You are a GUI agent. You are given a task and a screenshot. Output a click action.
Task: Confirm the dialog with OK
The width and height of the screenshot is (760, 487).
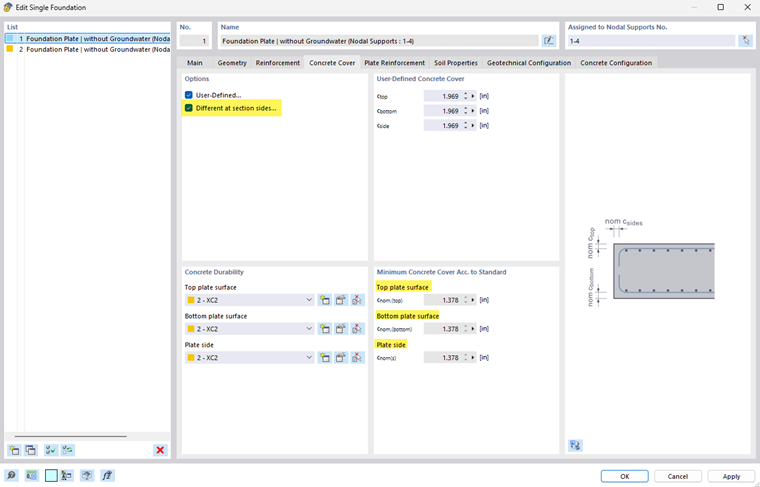(624, 476)
